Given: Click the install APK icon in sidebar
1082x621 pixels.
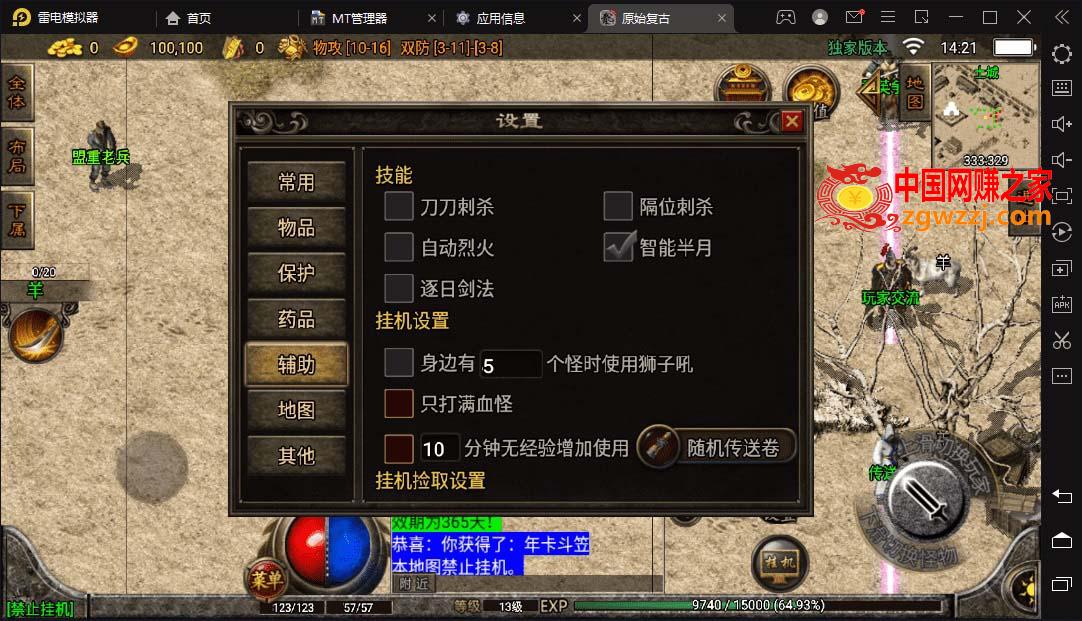Looking at the screenshot, I should pos(1061,304).
